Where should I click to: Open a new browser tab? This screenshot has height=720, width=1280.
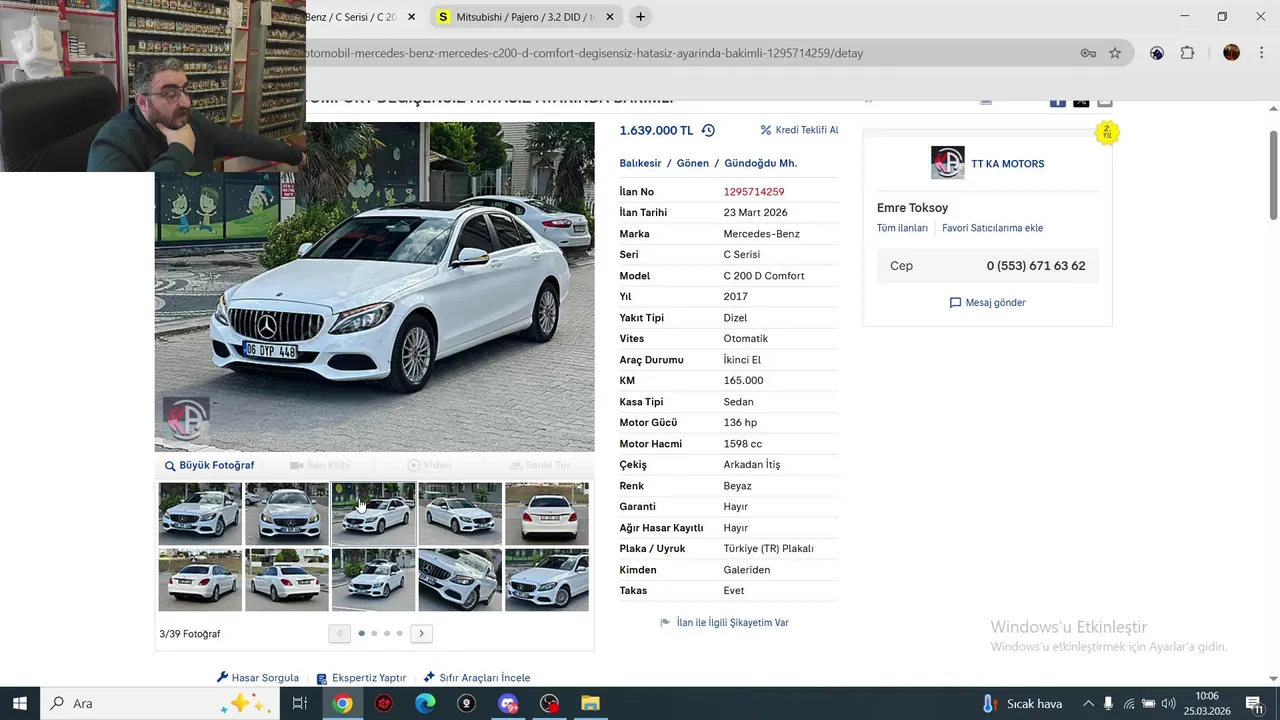[640, 17]
